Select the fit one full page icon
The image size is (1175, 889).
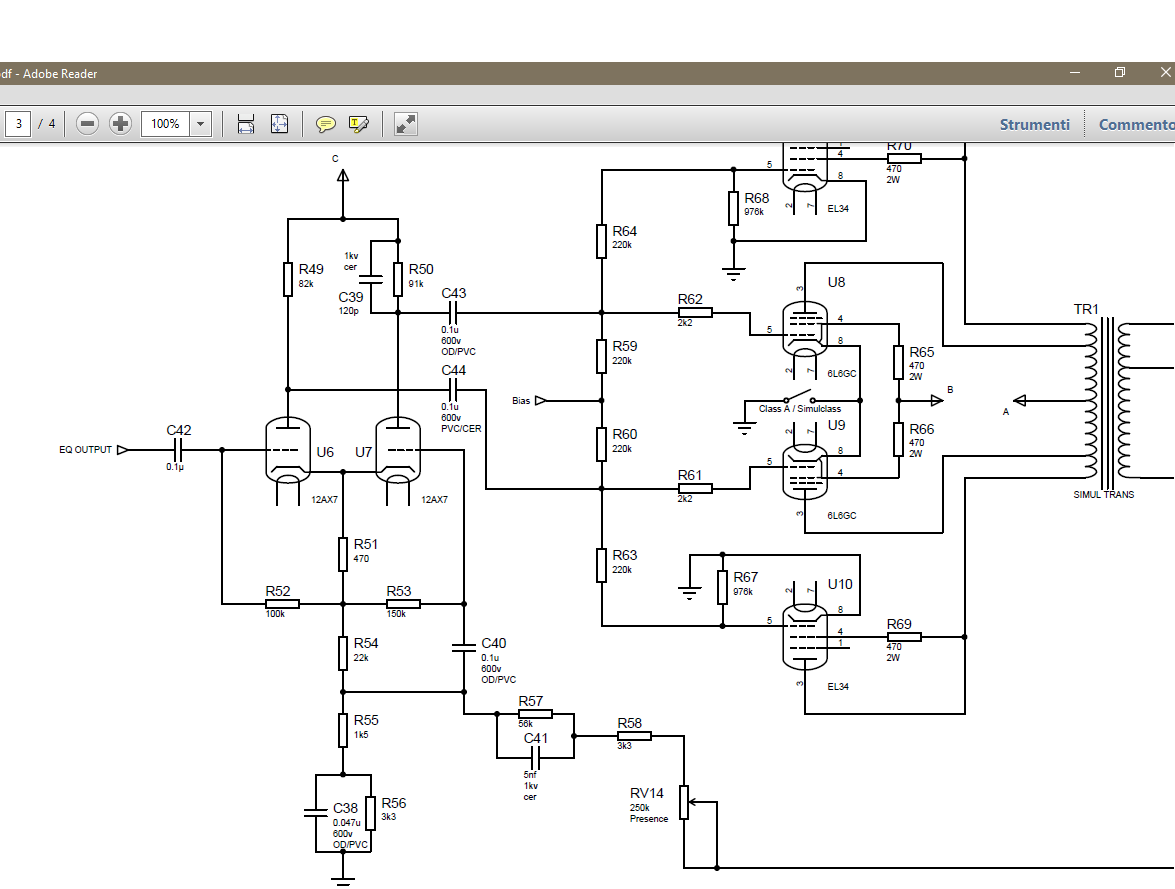tap(279, 124)
